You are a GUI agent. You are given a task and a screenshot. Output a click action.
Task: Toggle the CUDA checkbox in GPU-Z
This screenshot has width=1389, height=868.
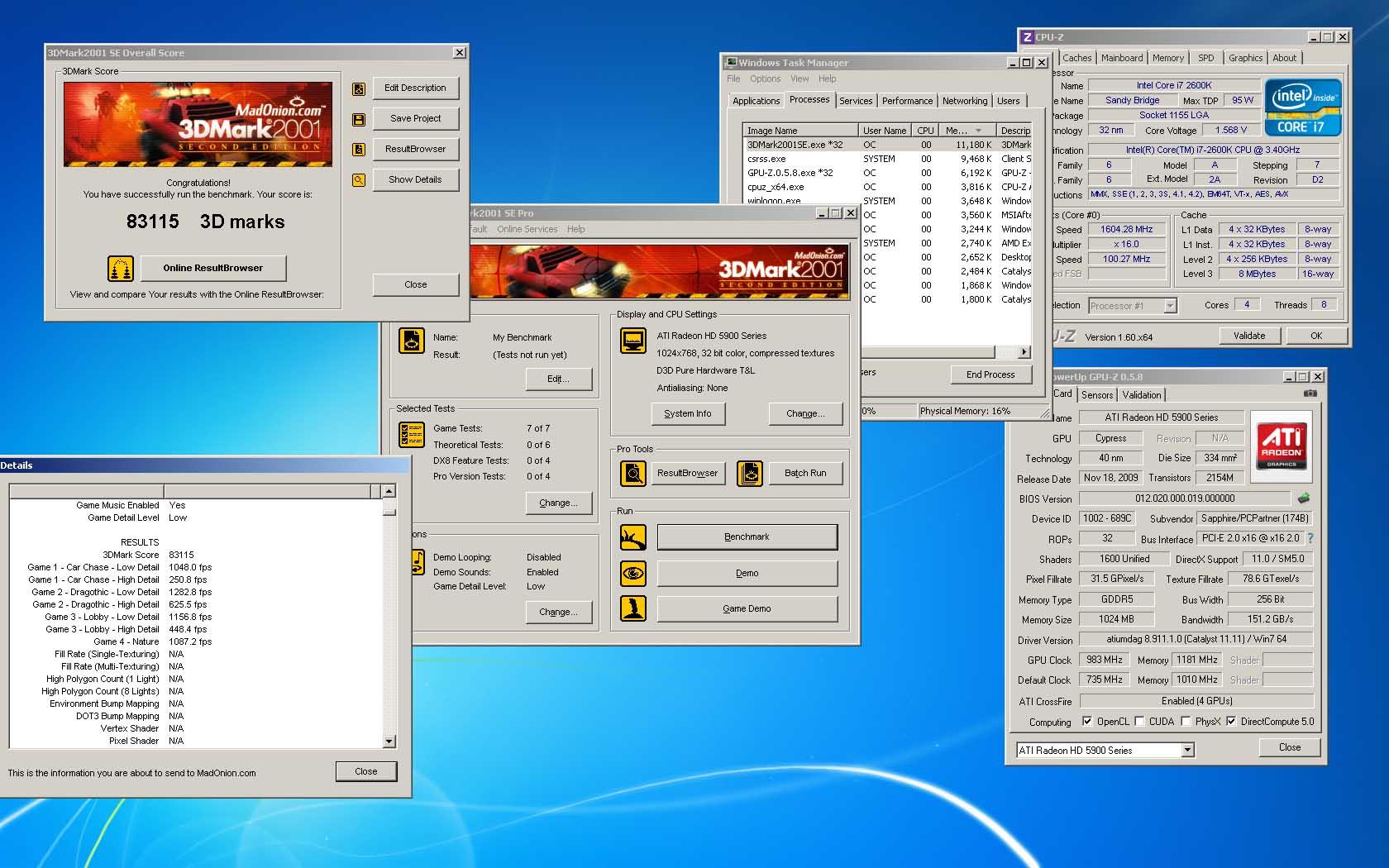(x=1139, y=721)
